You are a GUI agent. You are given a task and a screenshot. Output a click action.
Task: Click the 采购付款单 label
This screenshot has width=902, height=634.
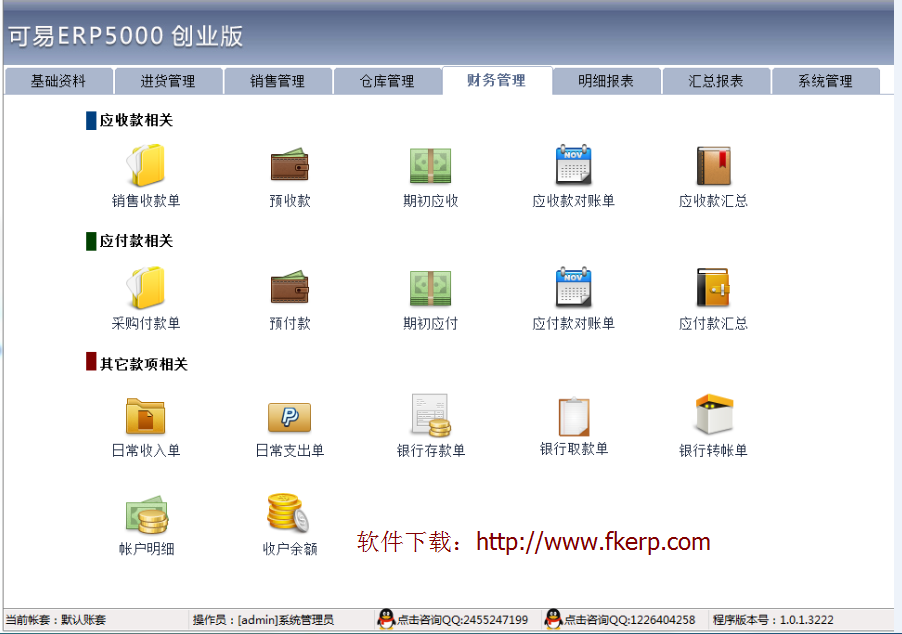pos(146,323)
